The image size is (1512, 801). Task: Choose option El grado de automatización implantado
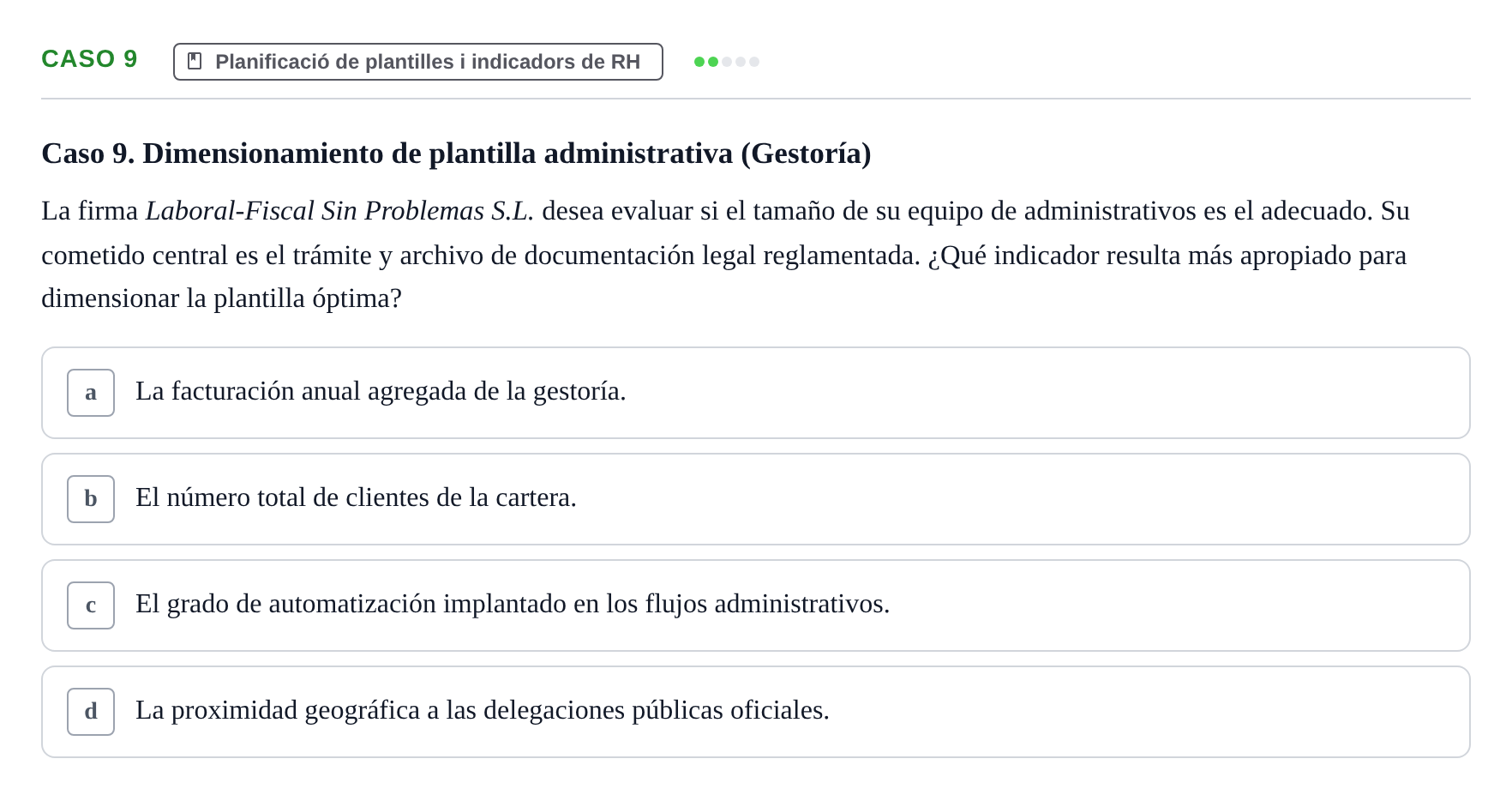click(x=756, y=605)
